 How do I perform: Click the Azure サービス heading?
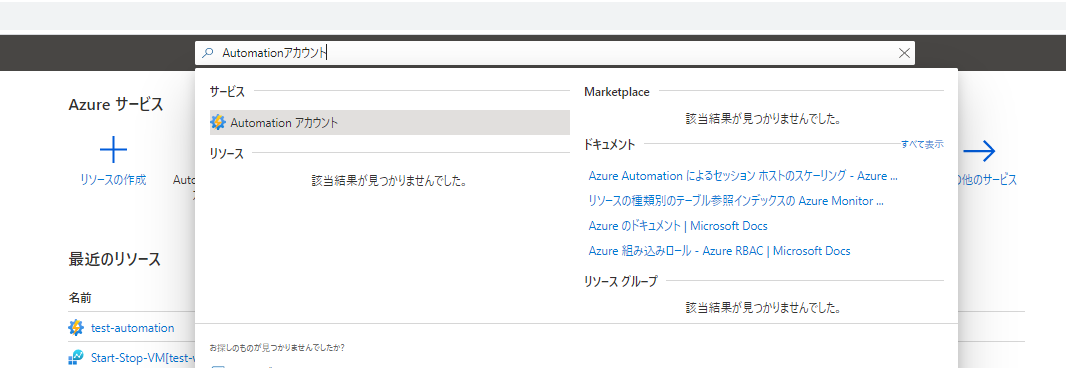[116, 105]
